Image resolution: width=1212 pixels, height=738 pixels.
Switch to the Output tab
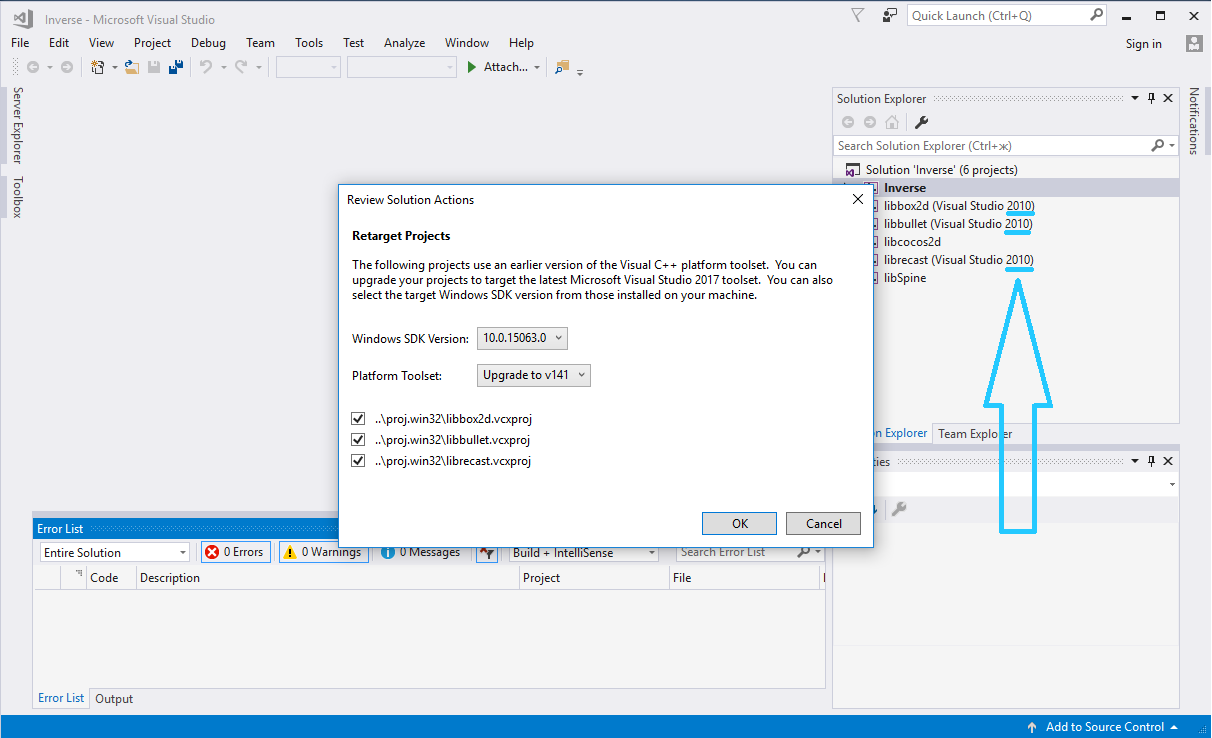(114, 699)
